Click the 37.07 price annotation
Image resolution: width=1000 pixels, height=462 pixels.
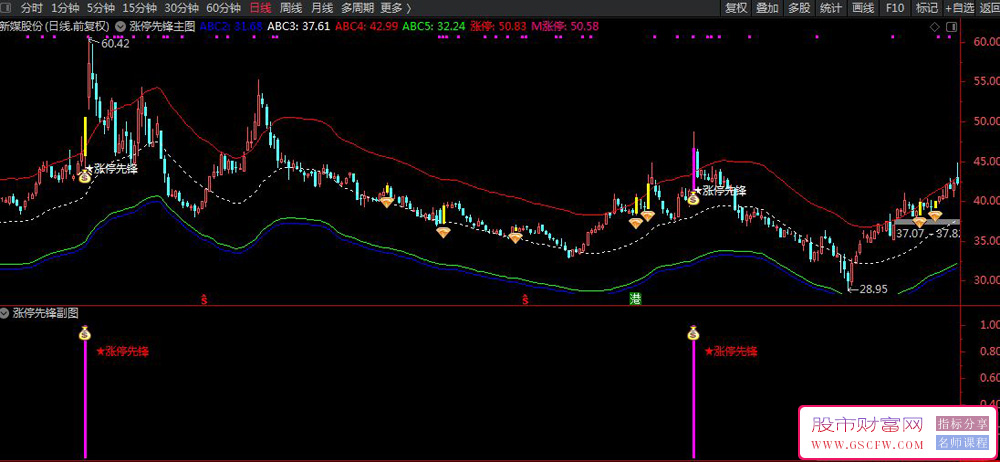click(909, 234)
